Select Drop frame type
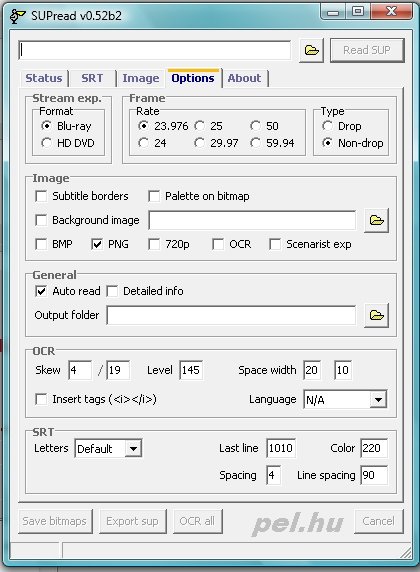The height and width of the screenshot is (572, 420). pyautogui.click(x=327, y=126)
